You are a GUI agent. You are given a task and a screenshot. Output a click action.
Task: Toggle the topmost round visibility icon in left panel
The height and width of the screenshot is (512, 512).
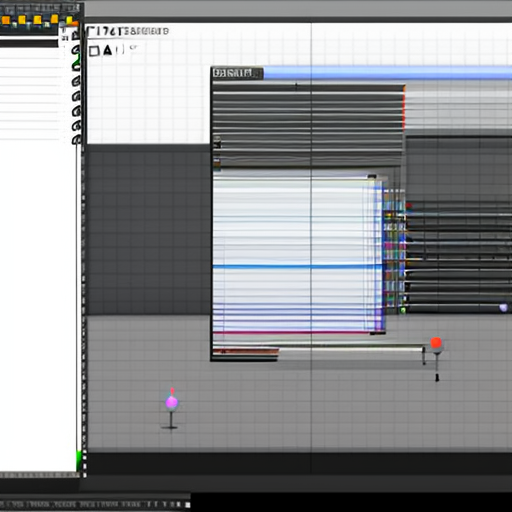click(x=76, y=50)
